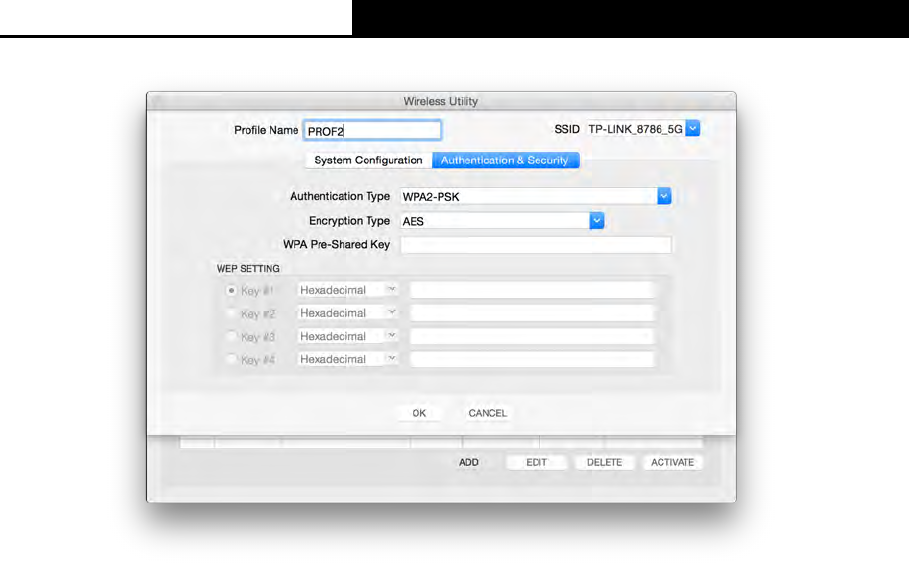The image size is (909, 568).
Task: Focus the WPA Pre-Shared Key field
Action: point(536,245)
